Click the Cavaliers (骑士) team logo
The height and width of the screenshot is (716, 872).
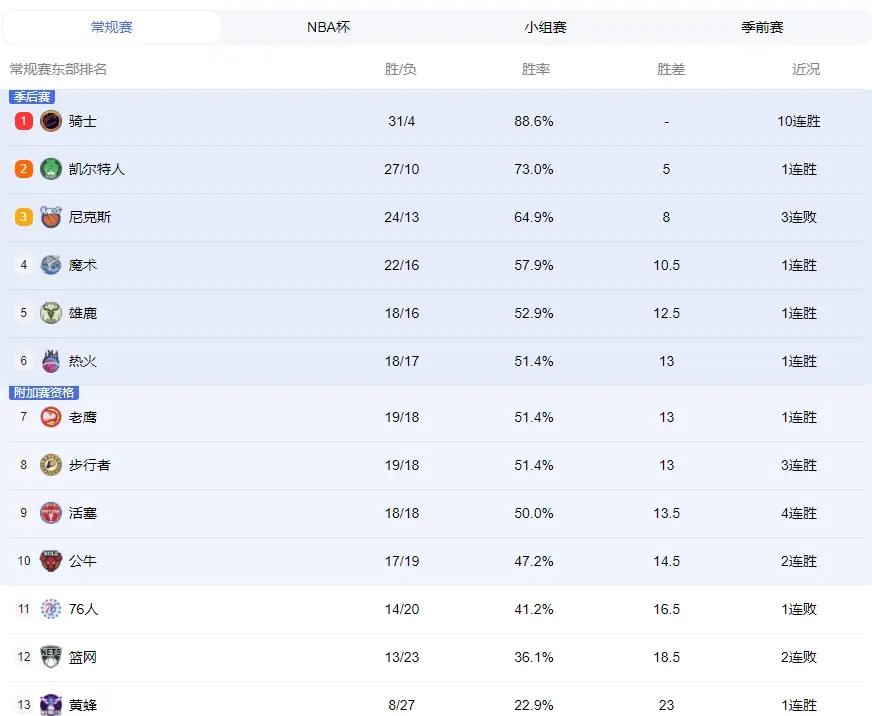51,121
